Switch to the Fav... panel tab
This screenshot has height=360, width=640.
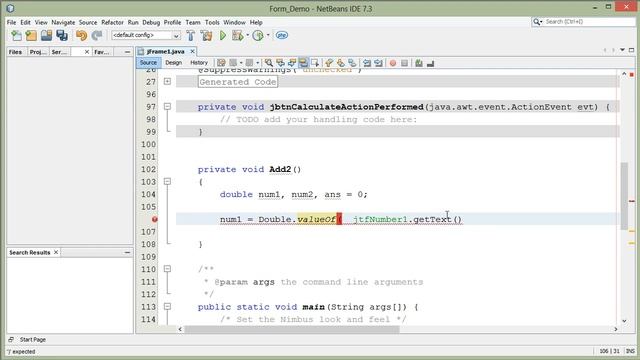click(102, 52)
